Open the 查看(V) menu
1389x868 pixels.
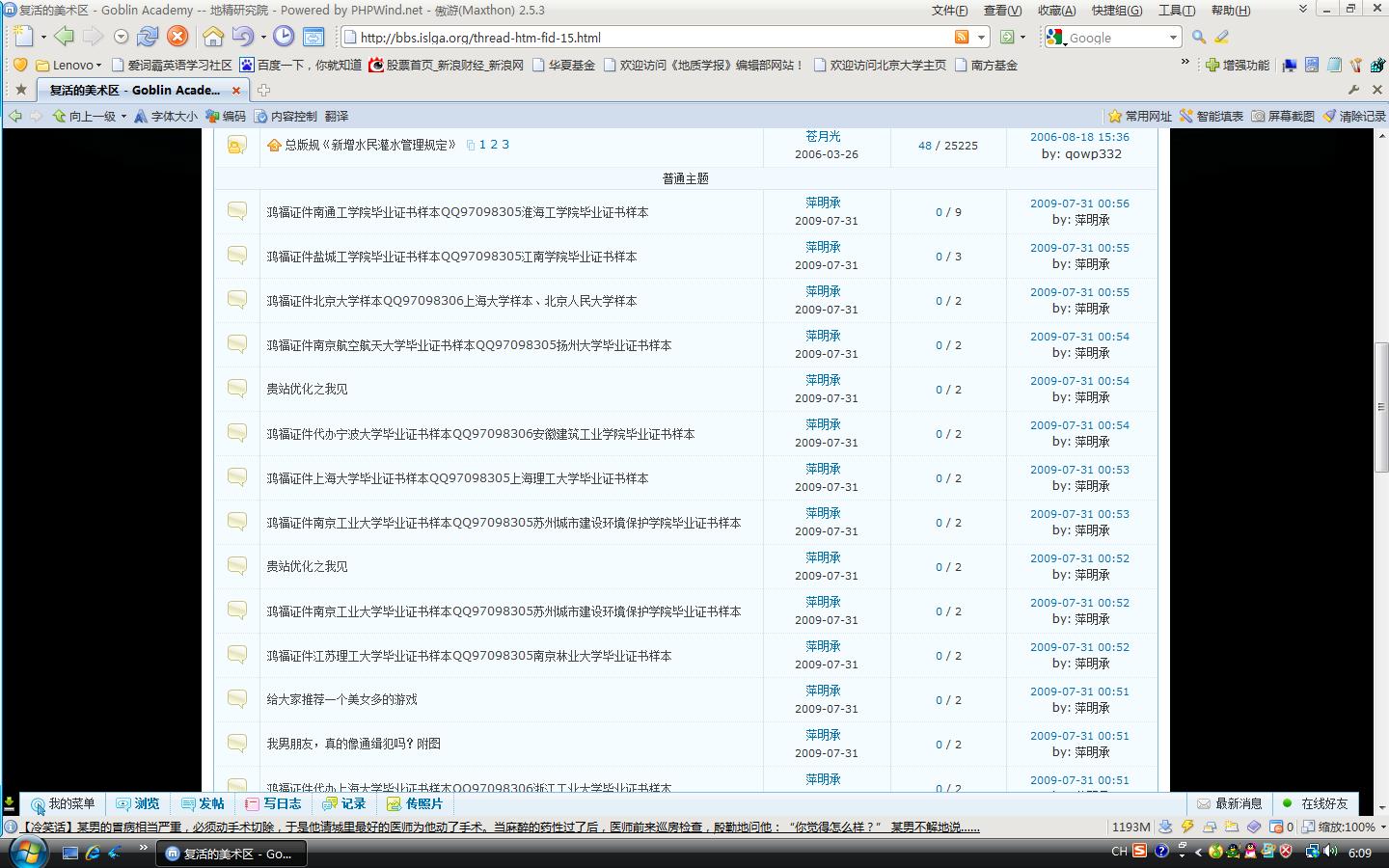point(1002,10)
